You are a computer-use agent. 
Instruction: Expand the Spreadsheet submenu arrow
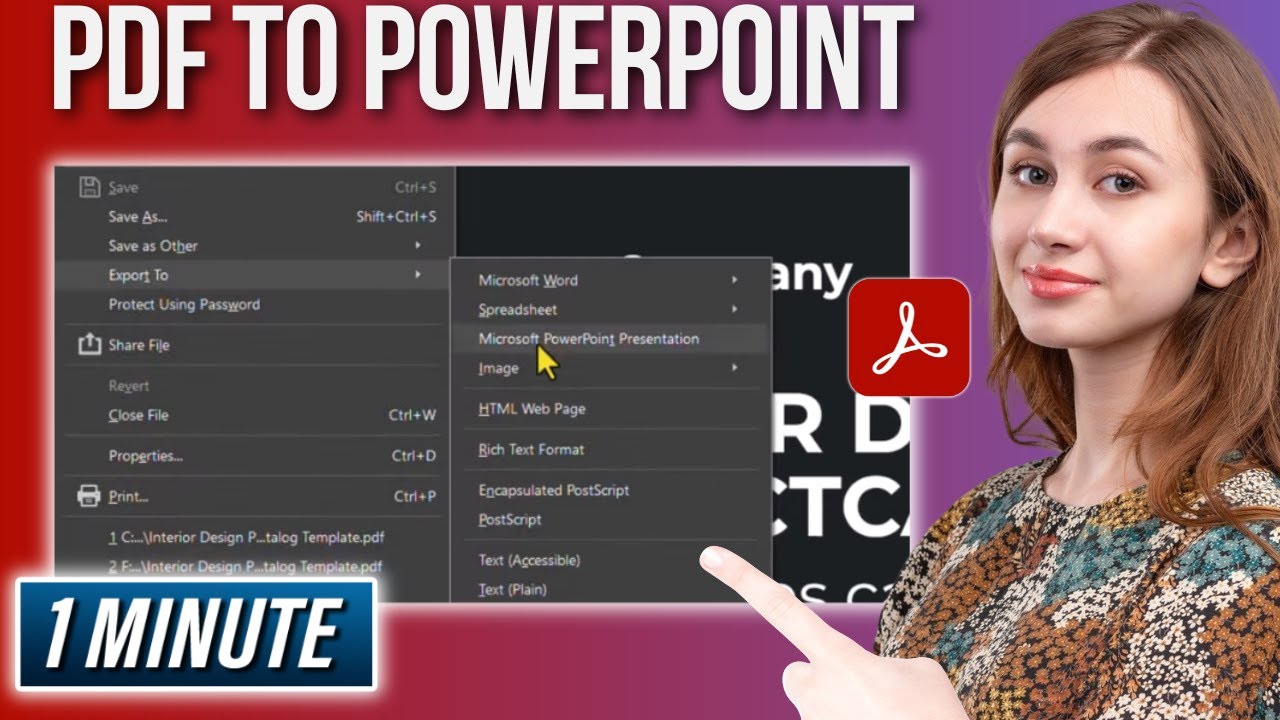click(x=735, y=309)
